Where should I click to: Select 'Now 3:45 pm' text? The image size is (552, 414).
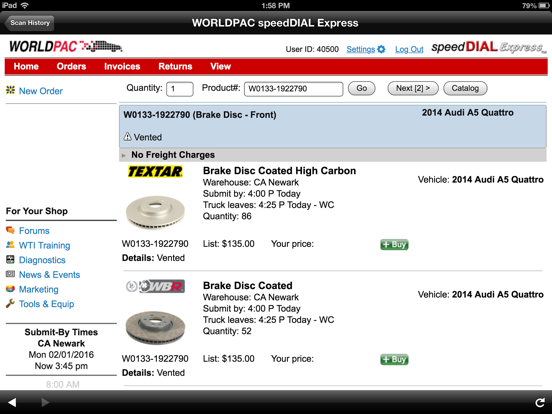[61, 366]
